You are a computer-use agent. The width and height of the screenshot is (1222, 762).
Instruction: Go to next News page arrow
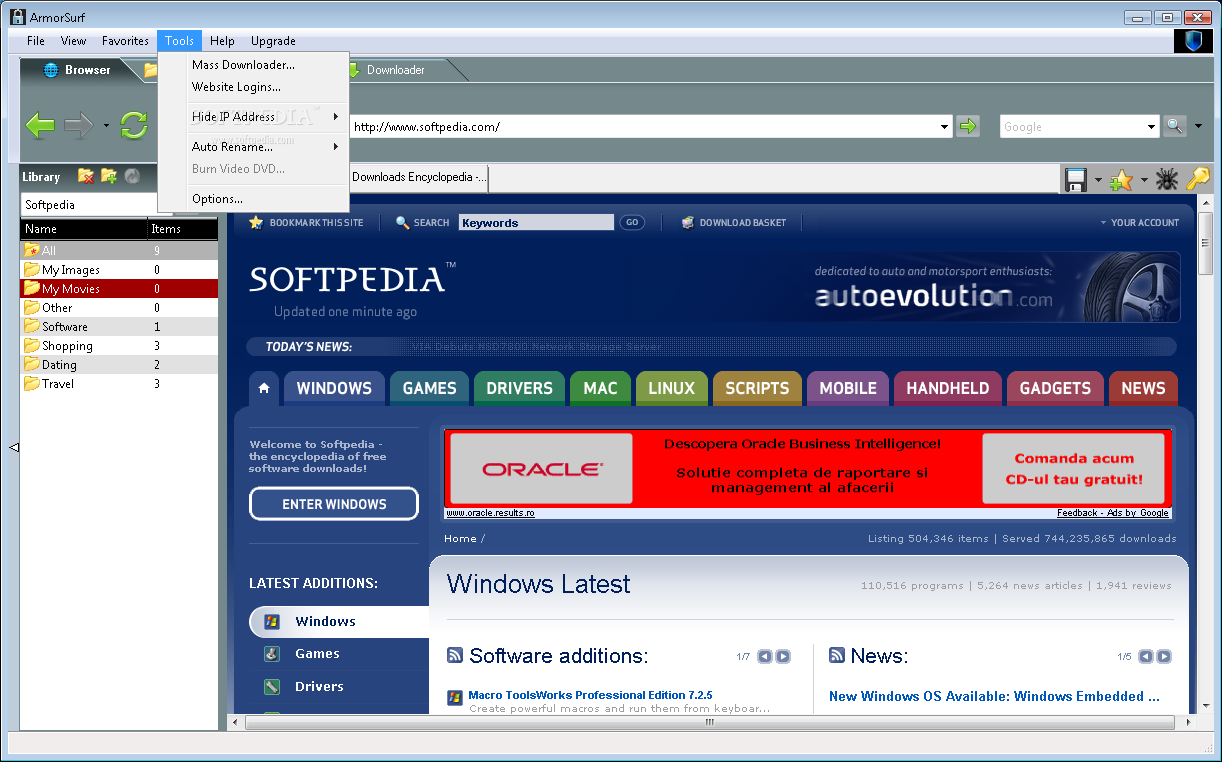tap(1164, 657)
